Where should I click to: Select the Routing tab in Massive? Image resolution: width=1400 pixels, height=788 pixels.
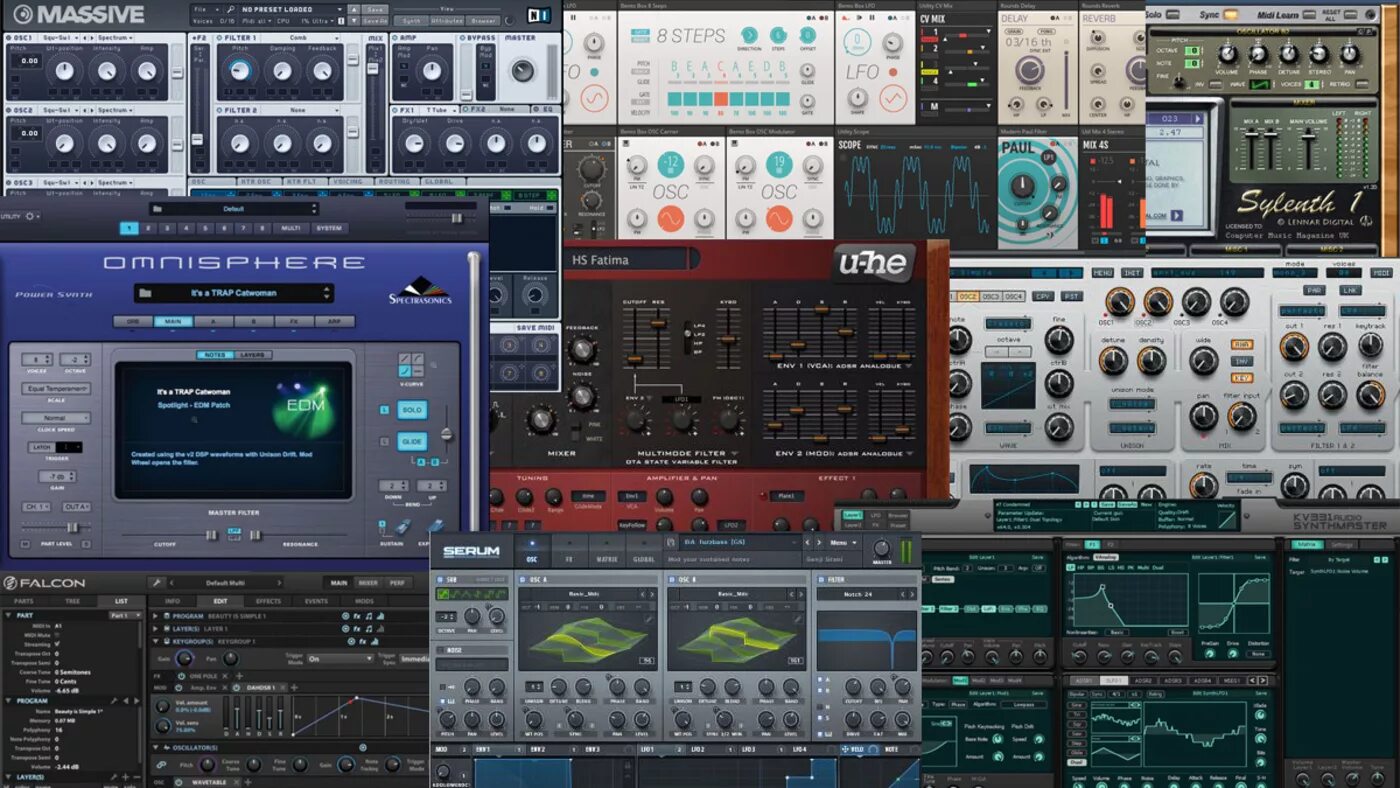(395, 181)
